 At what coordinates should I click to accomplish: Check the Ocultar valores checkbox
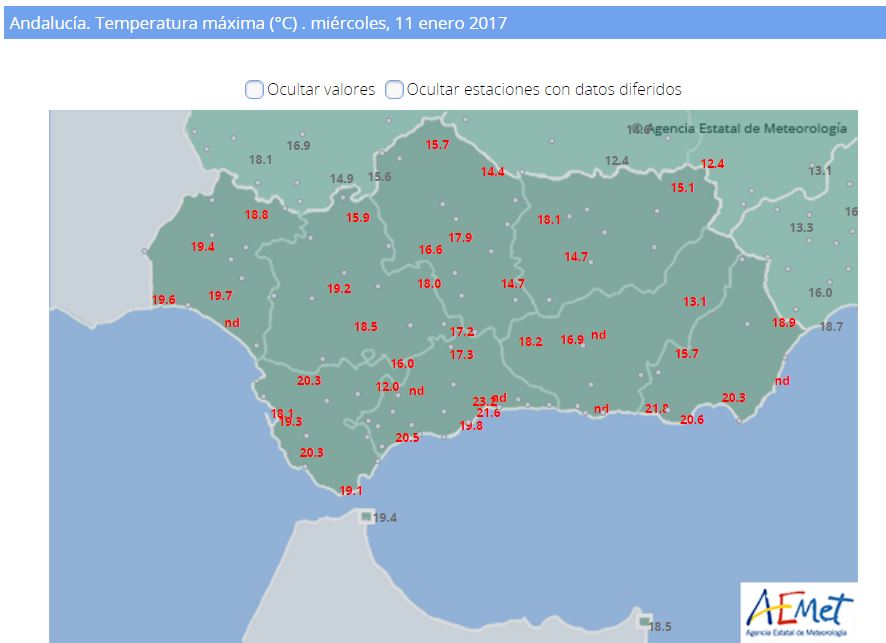[x=255, y=90]
